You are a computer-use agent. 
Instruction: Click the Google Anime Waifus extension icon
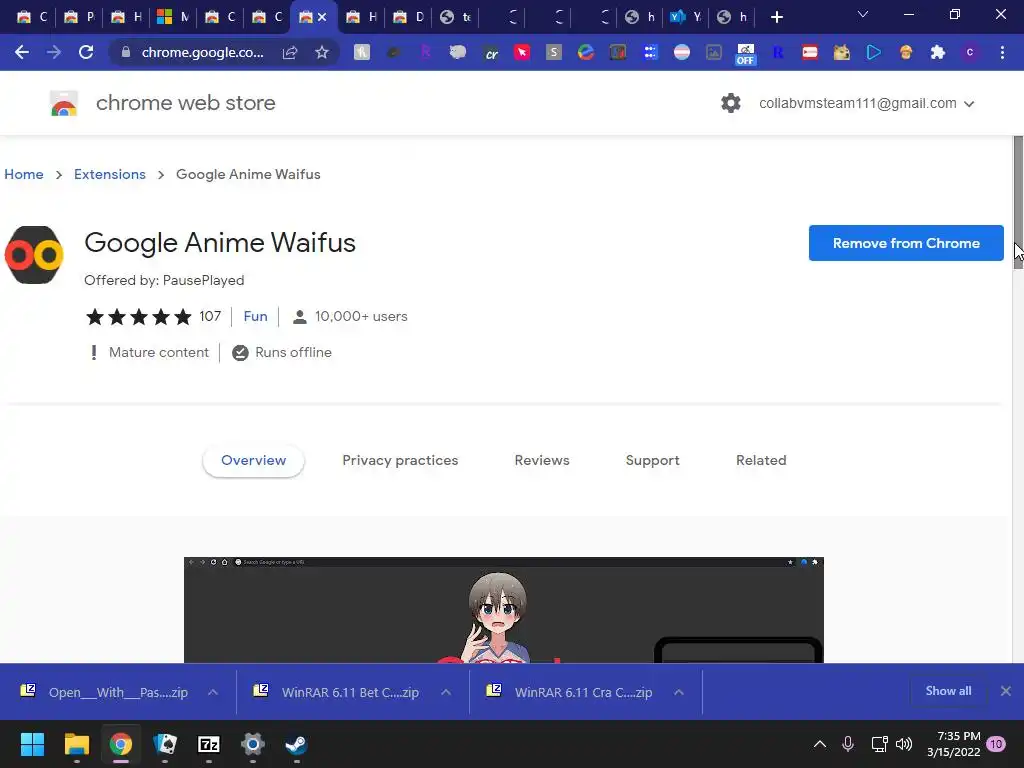coord(34,255)
